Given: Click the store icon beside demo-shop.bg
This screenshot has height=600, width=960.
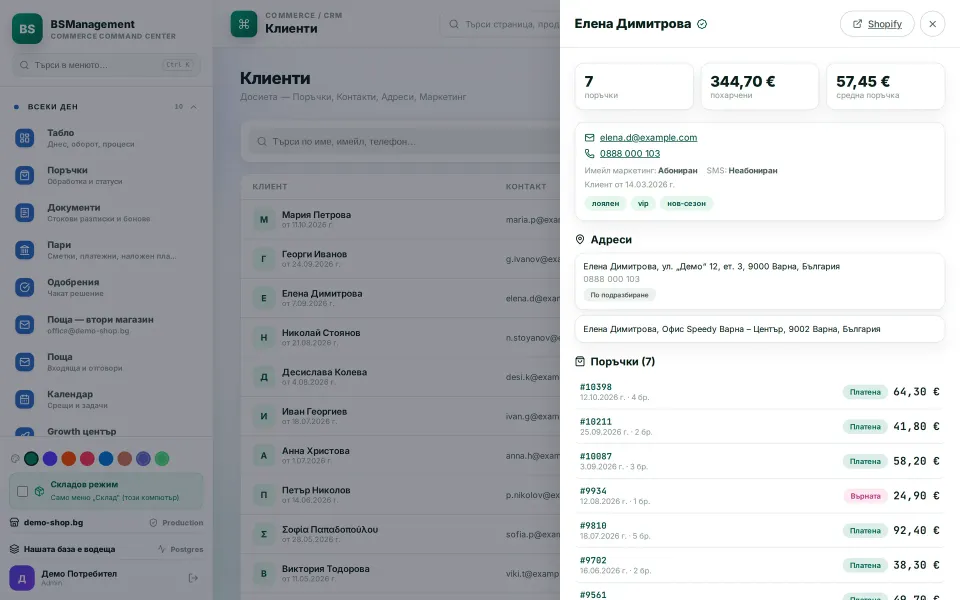Looking at the screenshot, I should [14, 522].
